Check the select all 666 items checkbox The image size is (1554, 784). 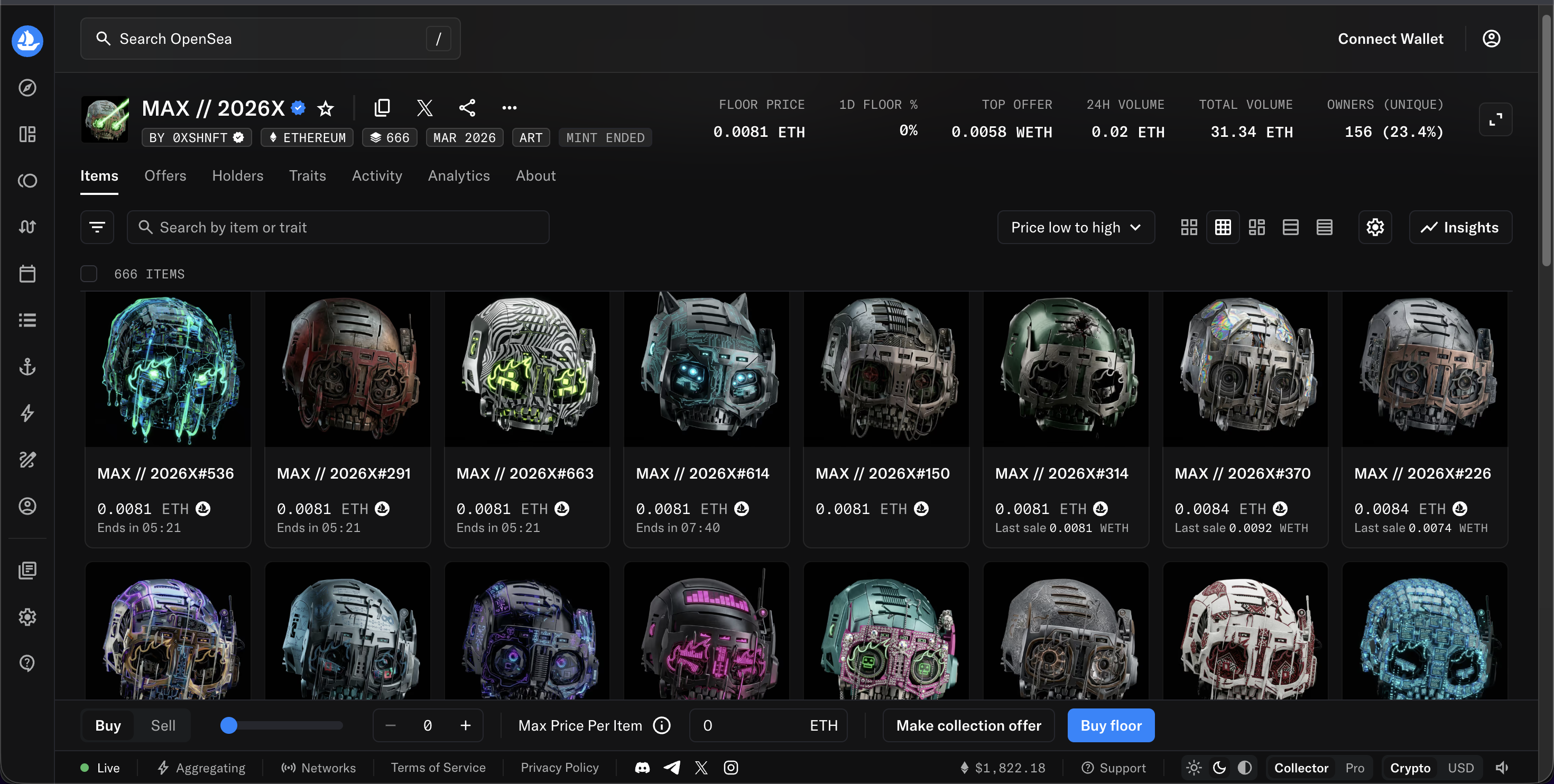pos(89,274)
